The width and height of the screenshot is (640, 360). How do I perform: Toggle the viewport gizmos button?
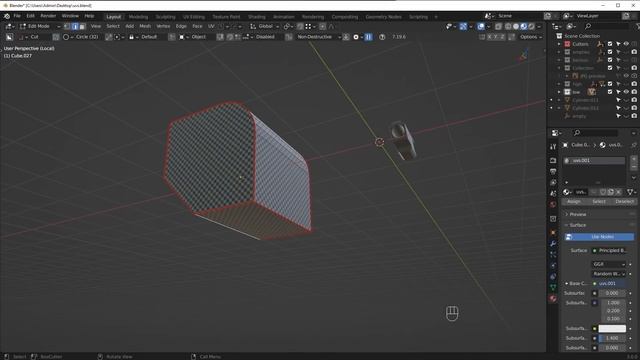pos(463,26)
